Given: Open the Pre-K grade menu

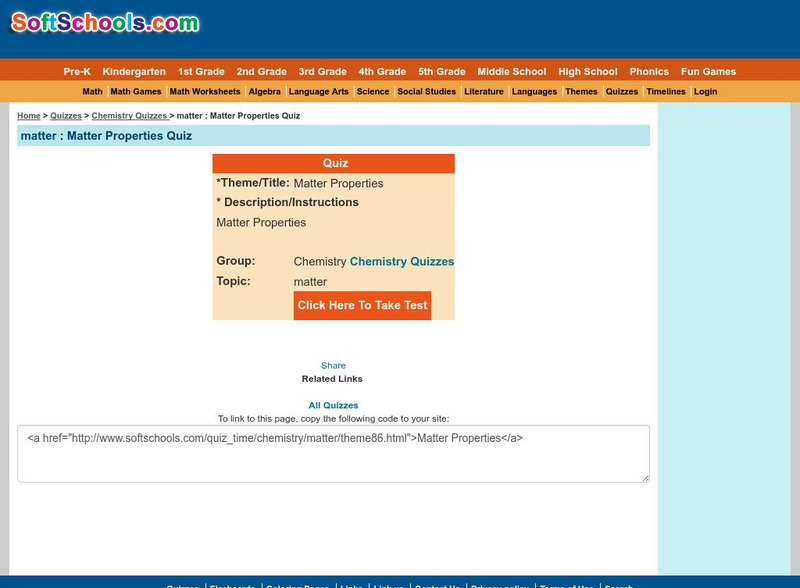Looking at the screenshot, I should (77, 71).
